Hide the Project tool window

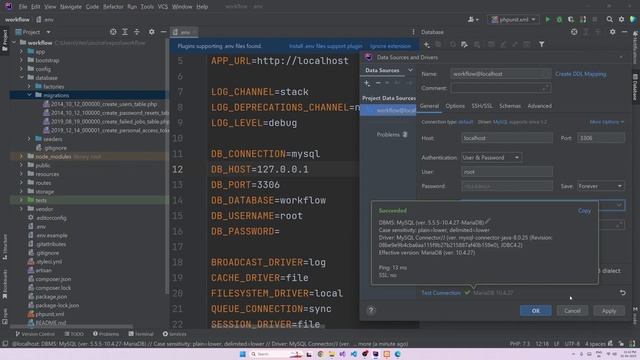click(163, 32)
